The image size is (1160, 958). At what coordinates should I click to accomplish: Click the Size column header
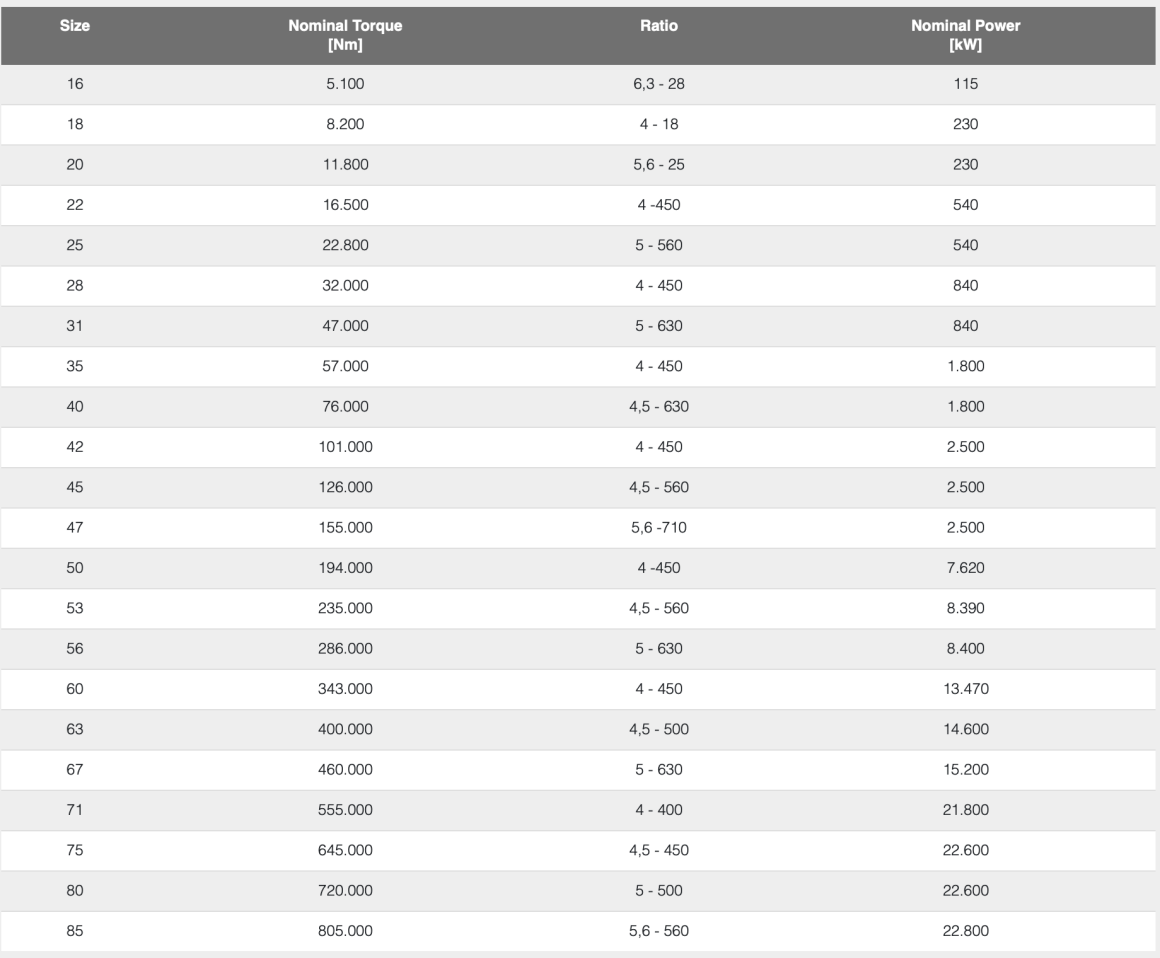tap(75, 27)
